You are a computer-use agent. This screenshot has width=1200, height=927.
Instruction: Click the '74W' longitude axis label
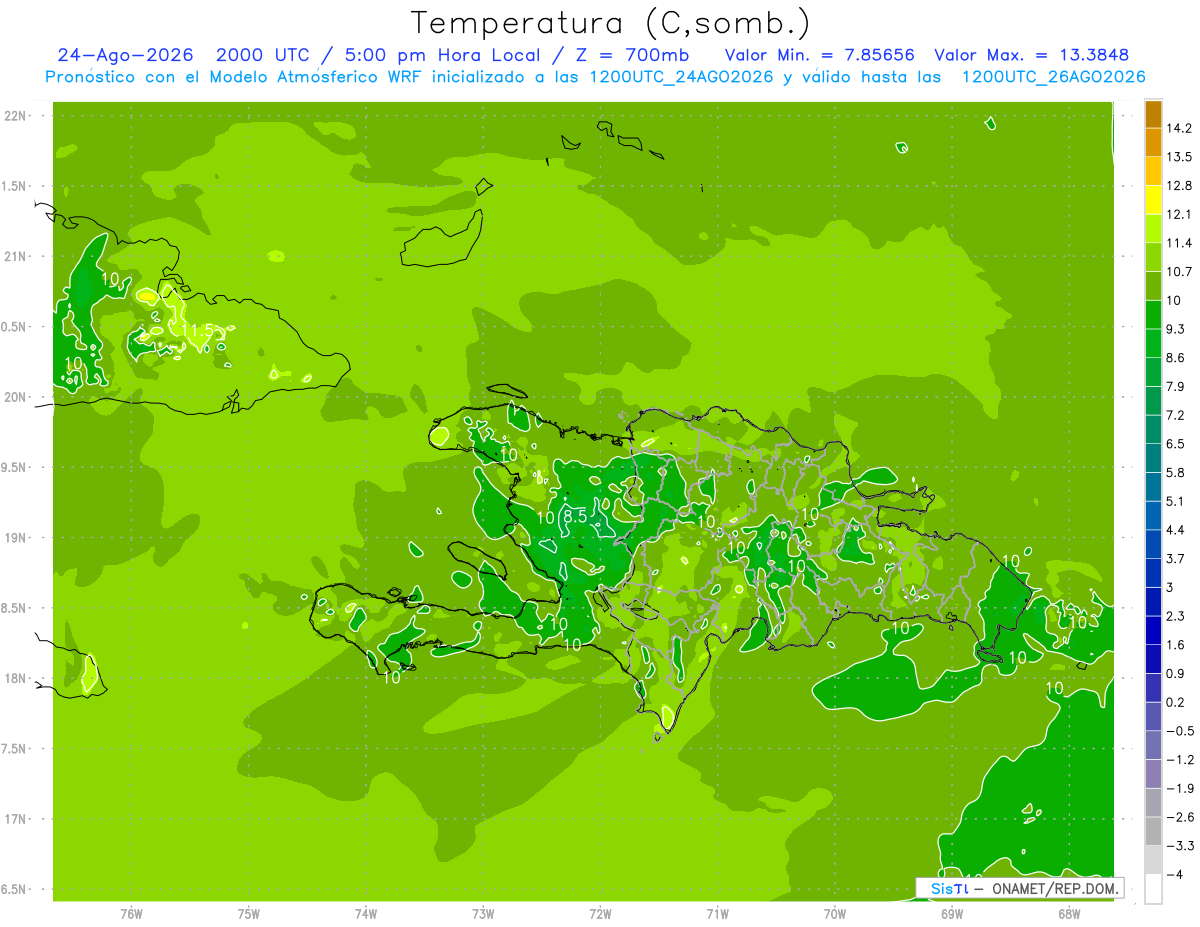click(x=366, y=913)
